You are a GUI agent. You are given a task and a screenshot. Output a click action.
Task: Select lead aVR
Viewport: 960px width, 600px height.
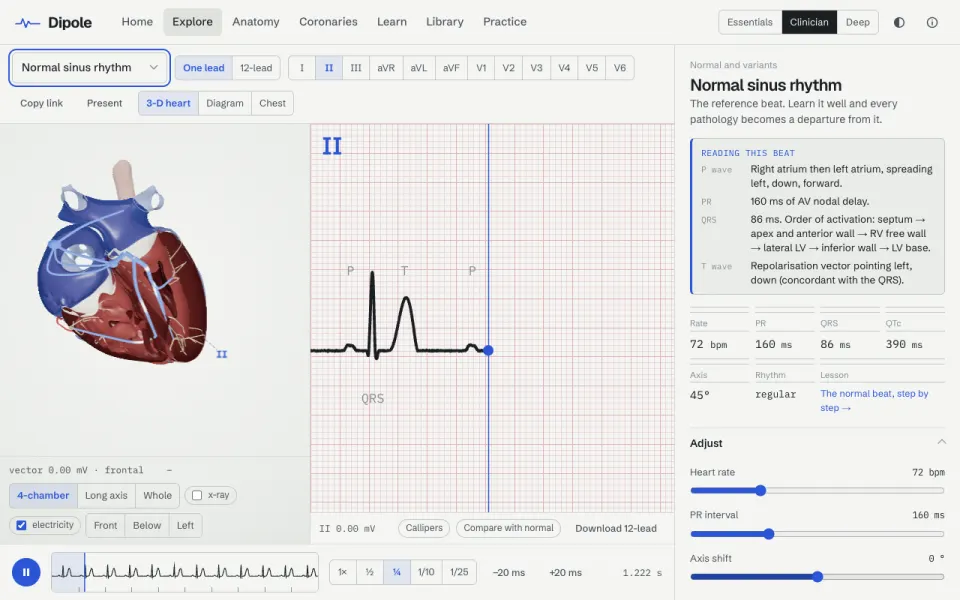tap(386, 68)
